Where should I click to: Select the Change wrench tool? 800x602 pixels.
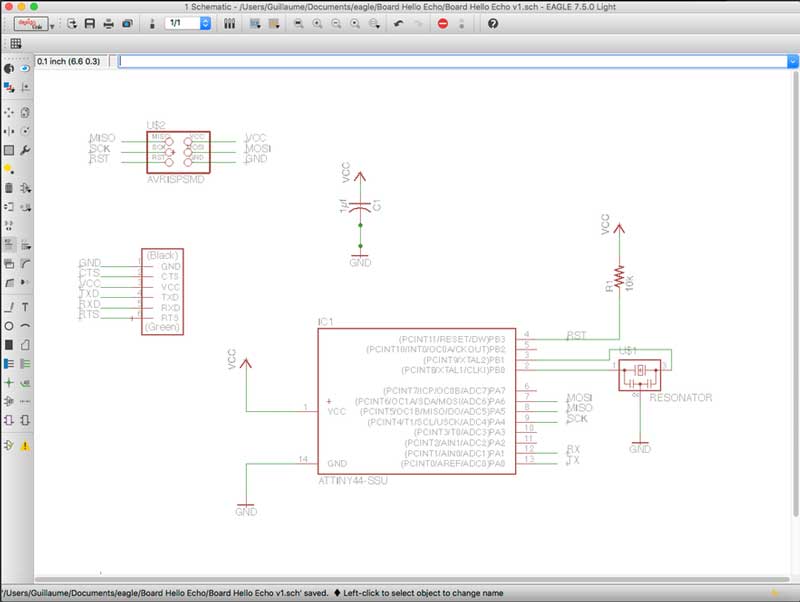coord(25,150)
